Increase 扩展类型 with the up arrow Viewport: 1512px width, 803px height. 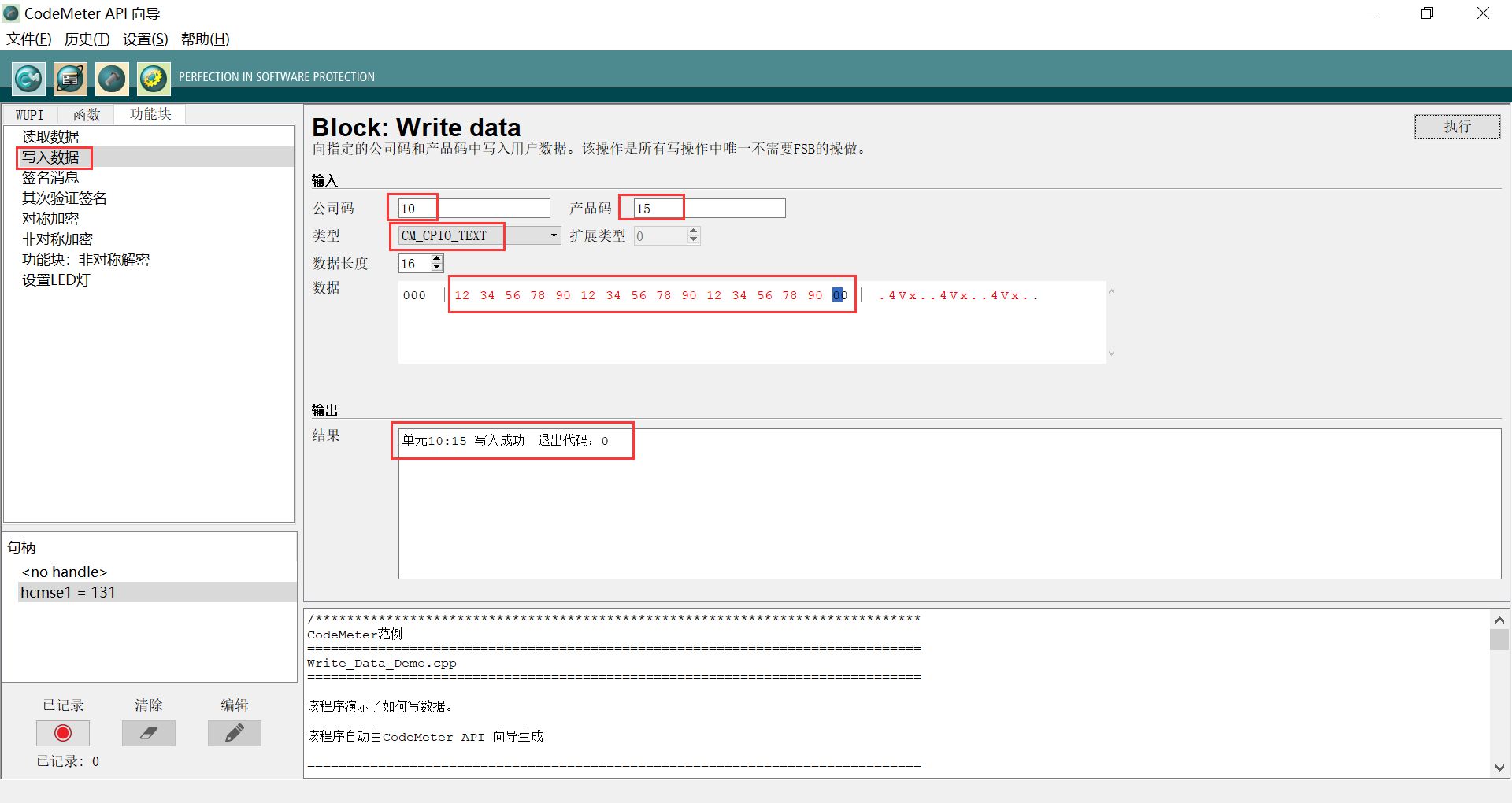[693, 231]
